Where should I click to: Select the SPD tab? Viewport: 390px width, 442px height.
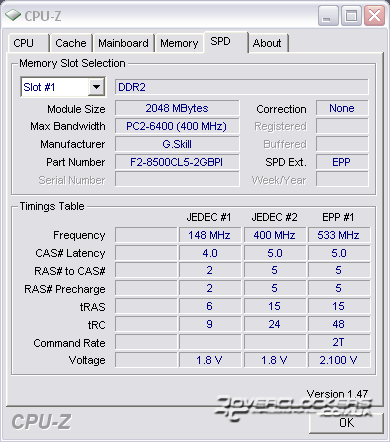pyautogui.click(x=226, y=42)
